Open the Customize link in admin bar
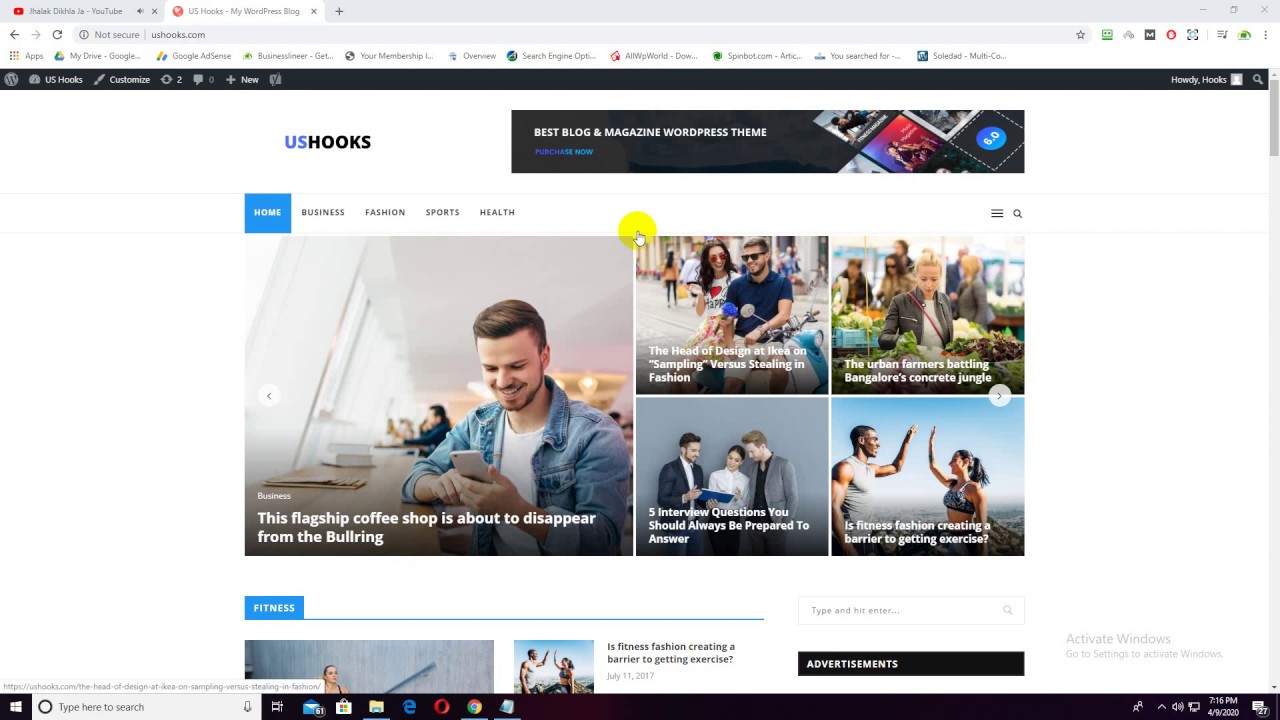 click(122, 79)
